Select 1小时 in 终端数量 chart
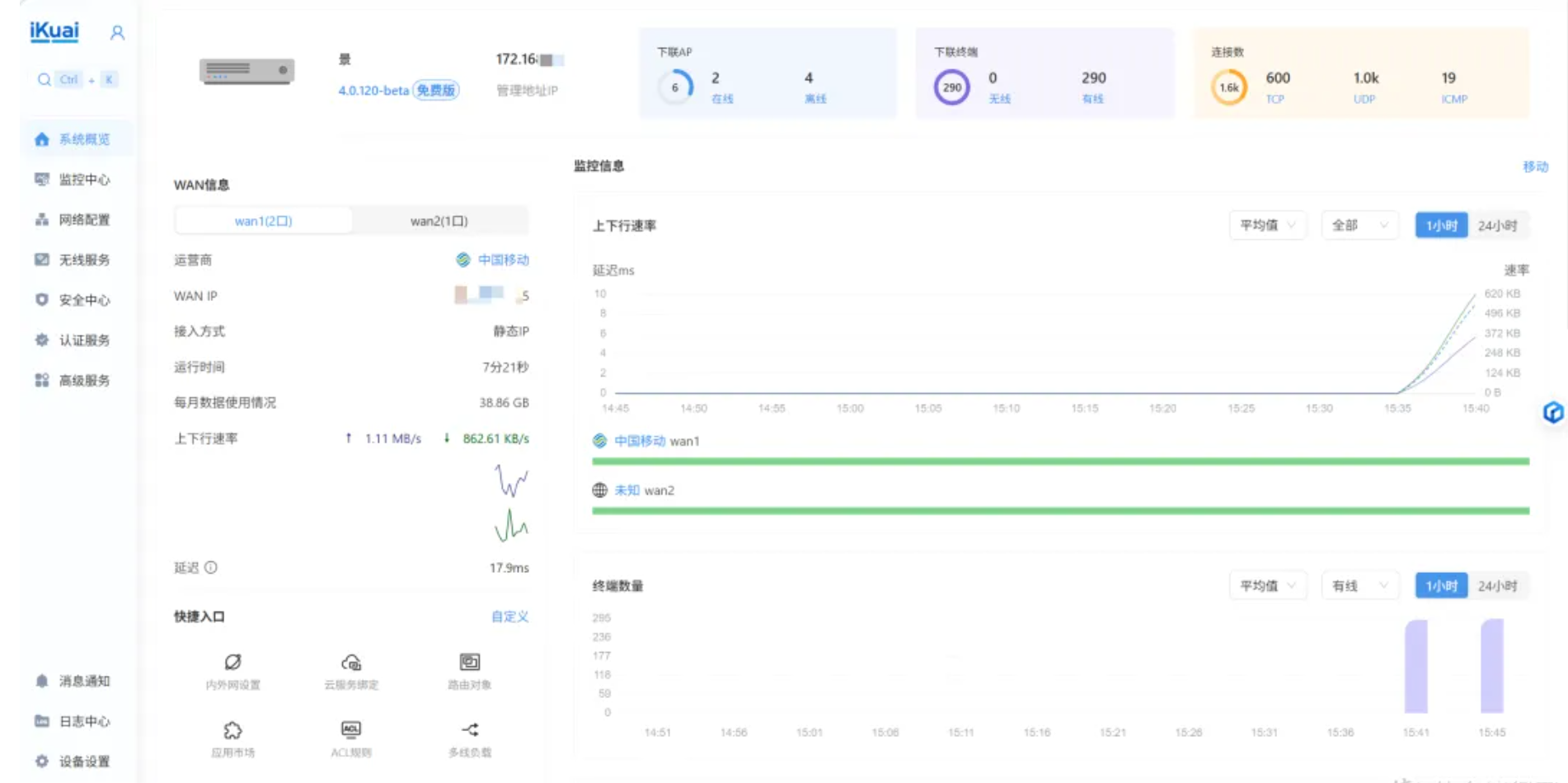Image resolution: width=1568 pixels, height=783 pixels. [1442, 585]
